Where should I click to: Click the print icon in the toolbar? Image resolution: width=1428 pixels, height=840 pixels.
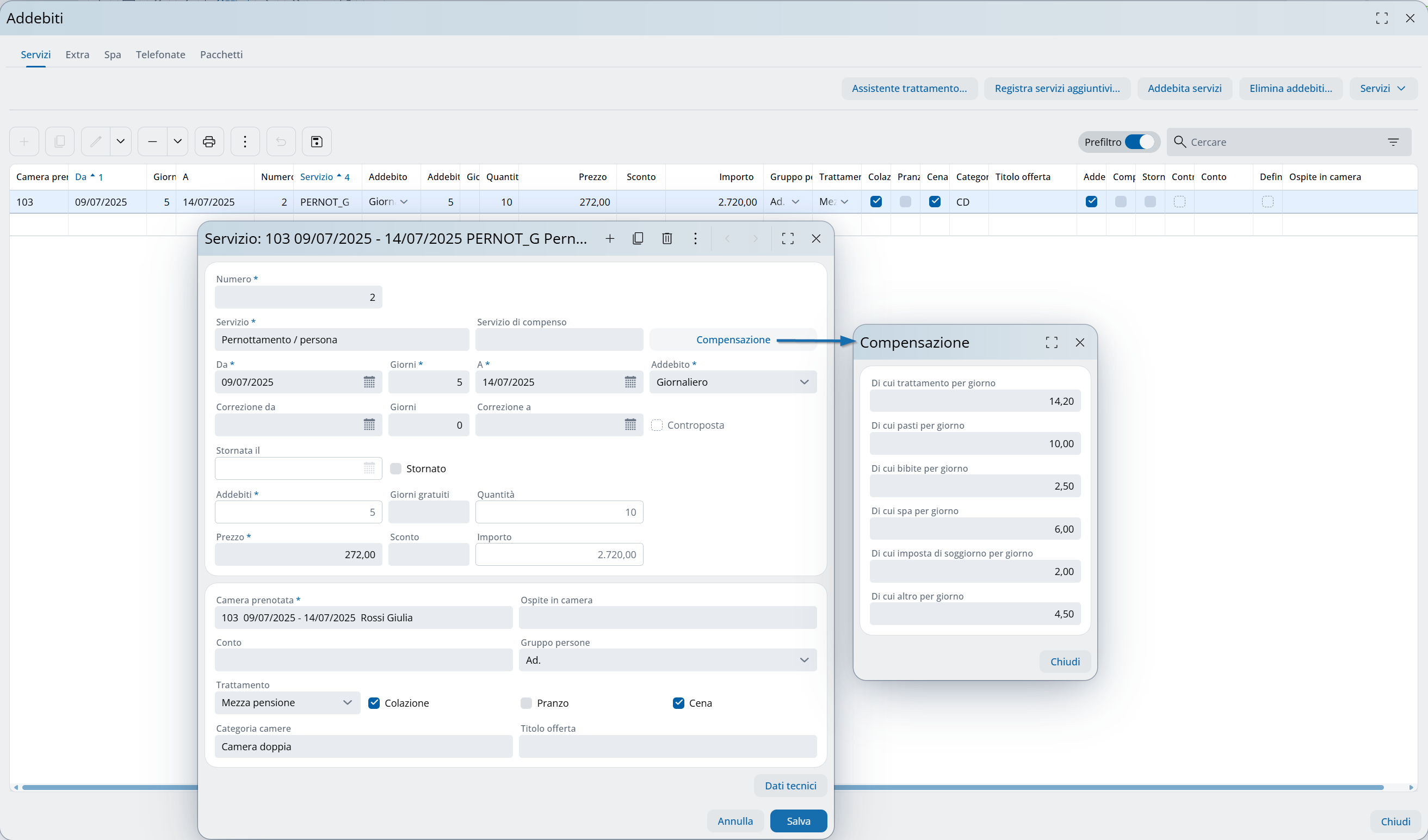[209, 141]
